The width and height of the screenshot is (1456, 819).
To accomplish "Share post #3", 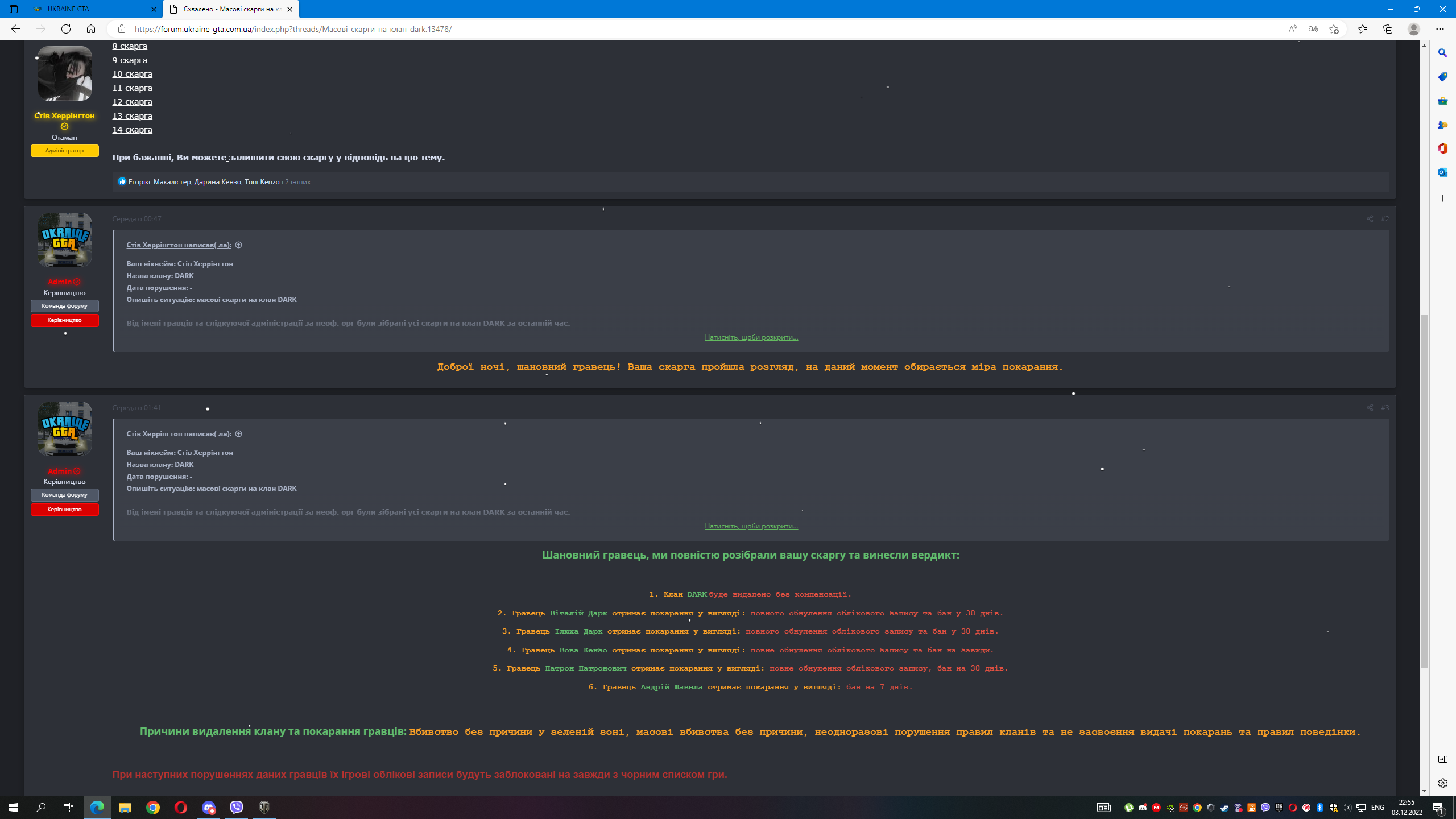I will coord(1370,408).
